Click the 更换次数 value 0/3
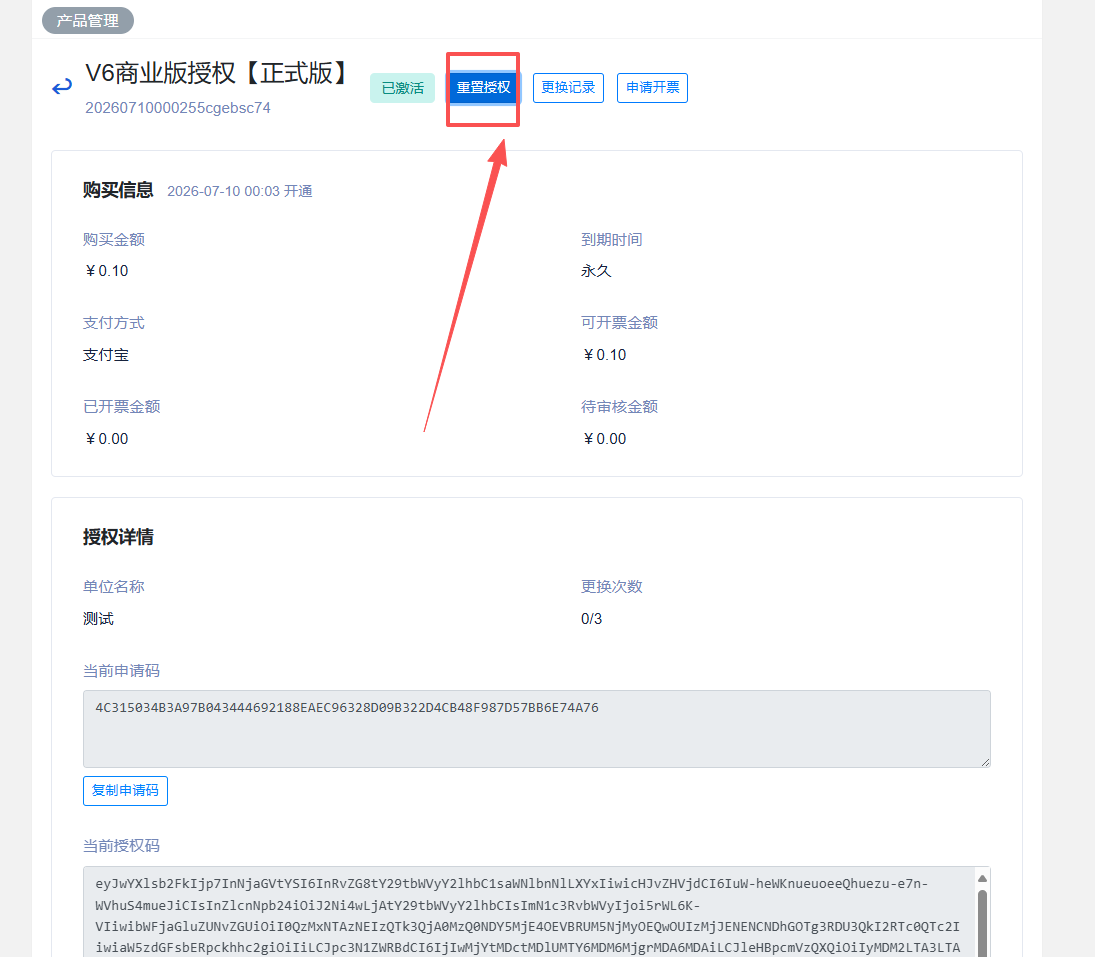Viewport: 1095px width, 957px height. click(x=591, y=619)
